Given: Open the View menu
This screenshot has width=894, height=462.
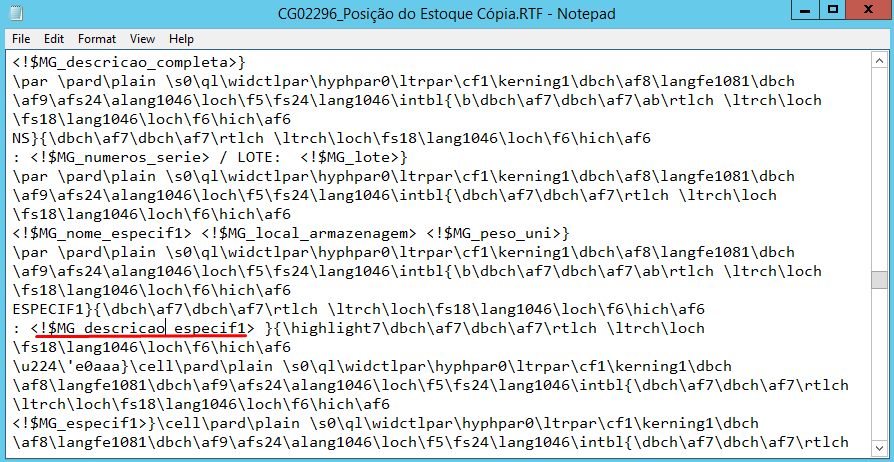Looking at the screenshot, I should click(x=142, y=39).
